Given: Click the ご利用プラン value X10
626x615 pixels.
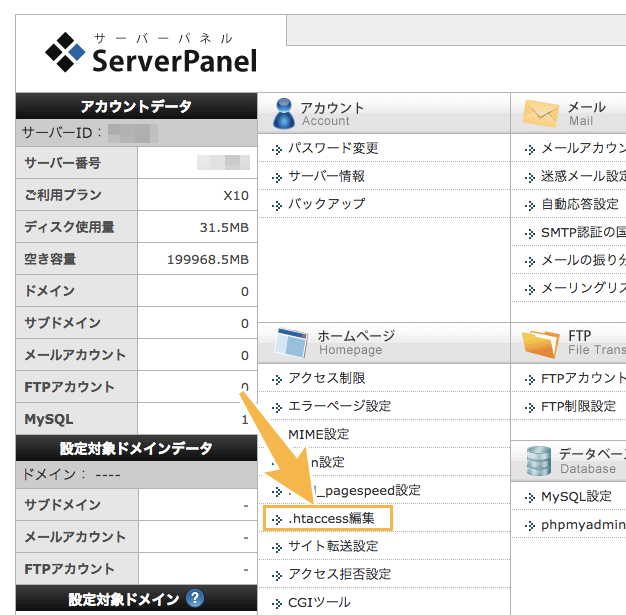Looking at the screenshot, I should [236, 195].
